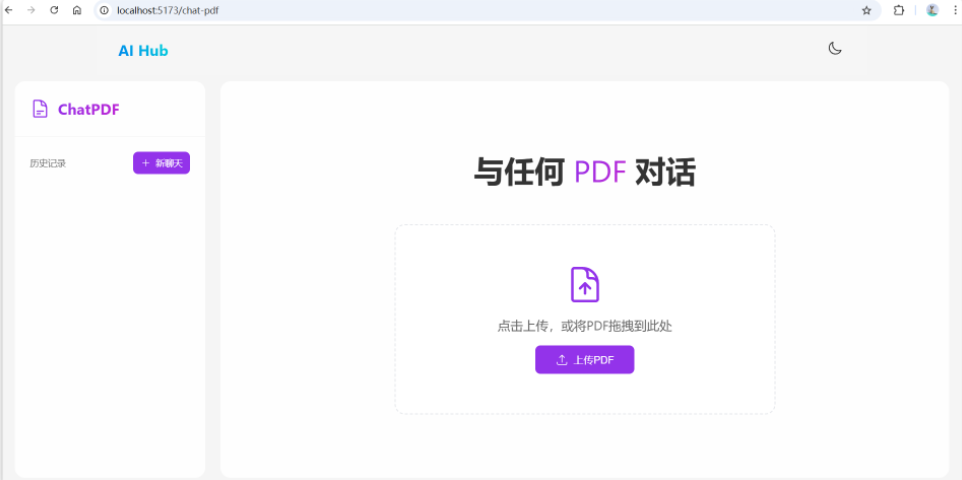Screen dimensions: 962x480
Task: Go to browser home icon
Action: (77, 10)
